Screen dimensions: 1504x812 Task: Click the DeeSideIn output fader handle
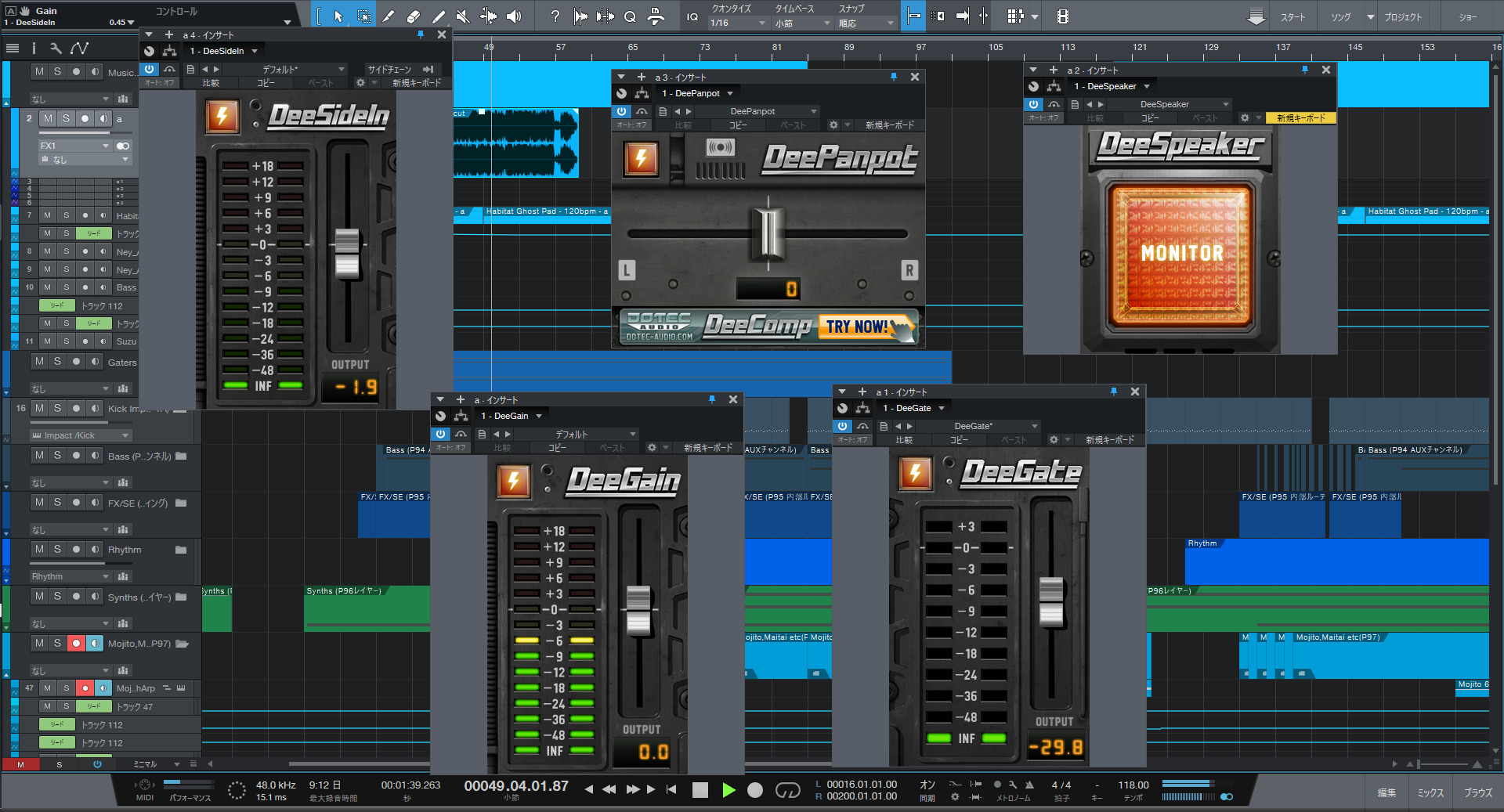(347, 254)
